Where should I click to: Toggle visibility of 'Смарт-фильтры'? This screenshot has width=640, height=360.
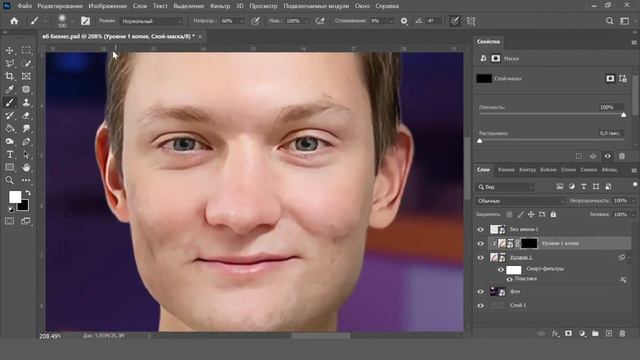pyautogui.click(x=500, y=270)
